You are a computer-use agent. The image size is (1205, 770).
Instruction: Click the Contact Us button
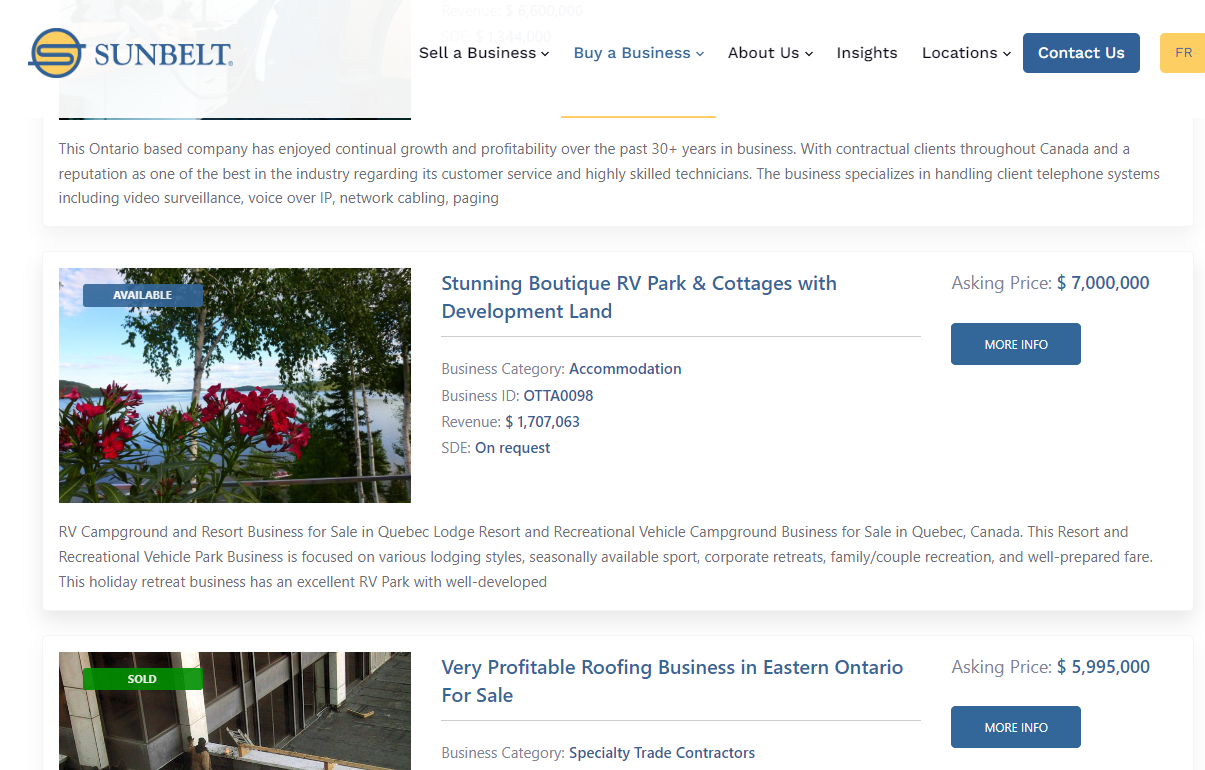coord(1081,53)
